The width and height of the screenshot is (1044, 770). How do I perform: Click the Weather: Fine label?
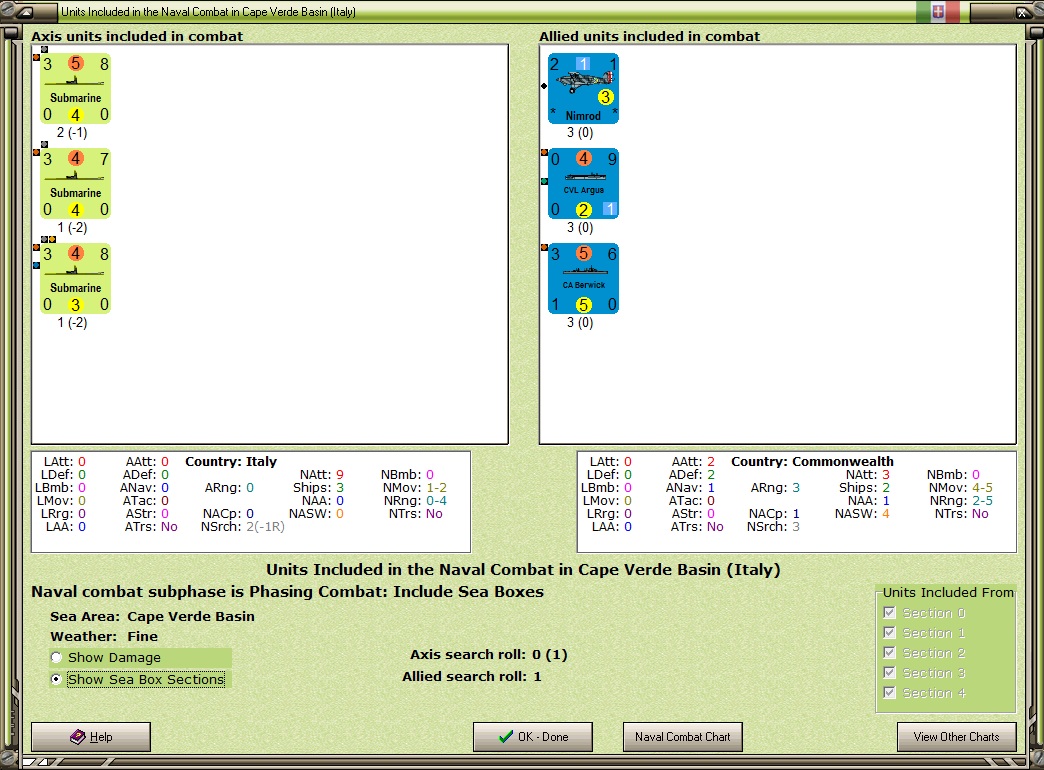(x=105, y=637)
